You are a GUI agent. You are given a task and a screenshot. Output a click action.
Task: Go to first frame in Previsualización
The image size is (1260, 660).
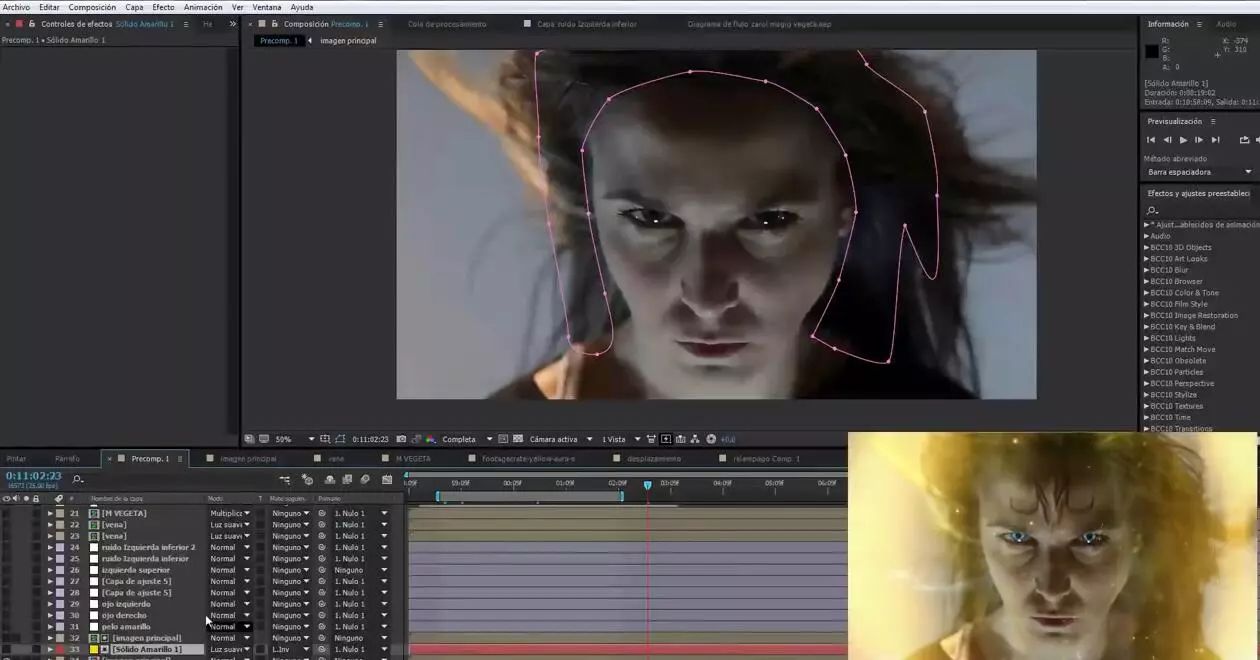click(x=1151, y=140)
